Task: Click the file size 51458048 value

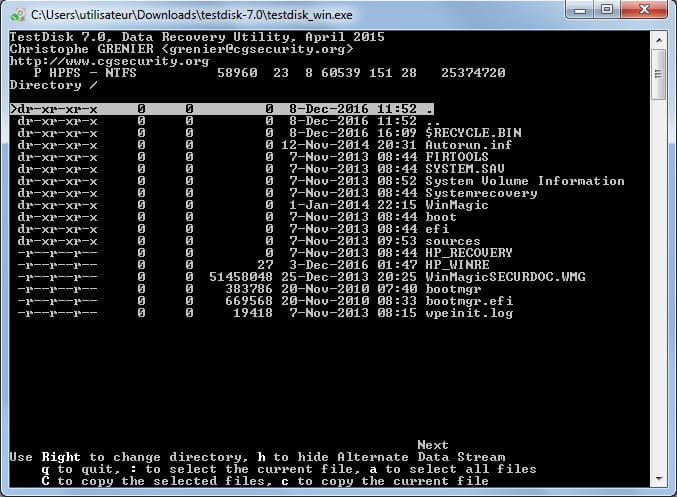Action: coord(241,277)
